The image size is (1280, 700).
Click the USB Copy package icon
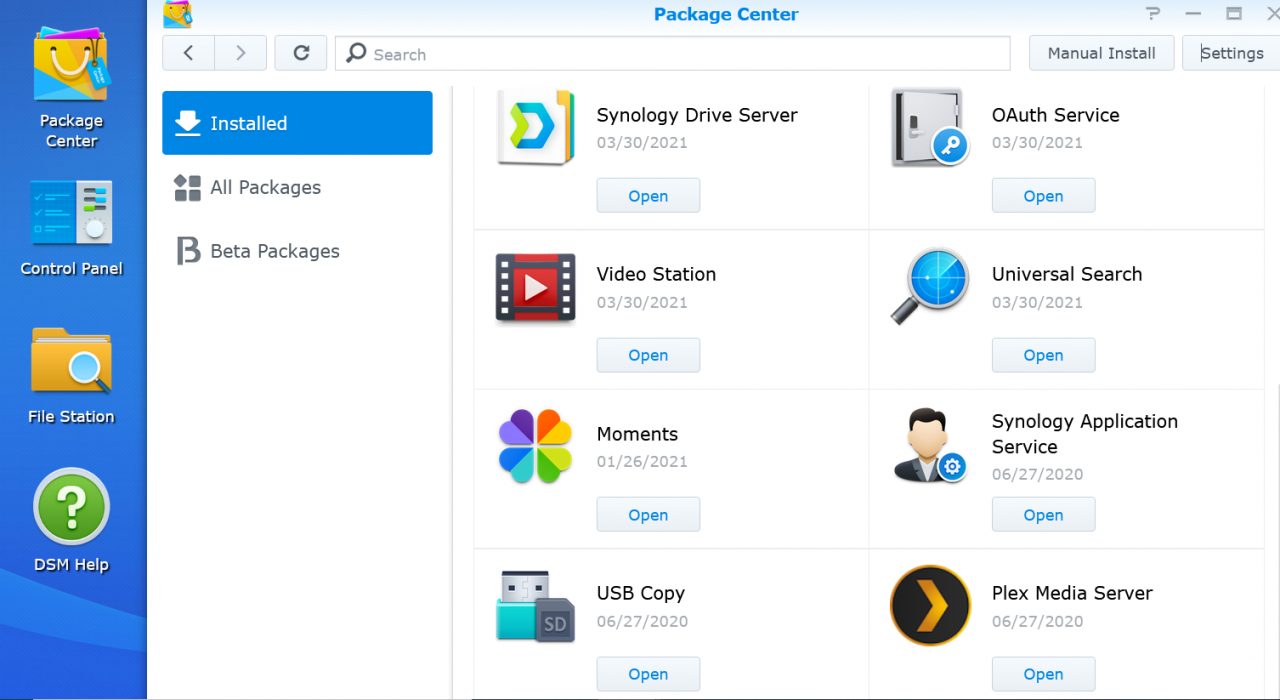click(x=536, y=606)
